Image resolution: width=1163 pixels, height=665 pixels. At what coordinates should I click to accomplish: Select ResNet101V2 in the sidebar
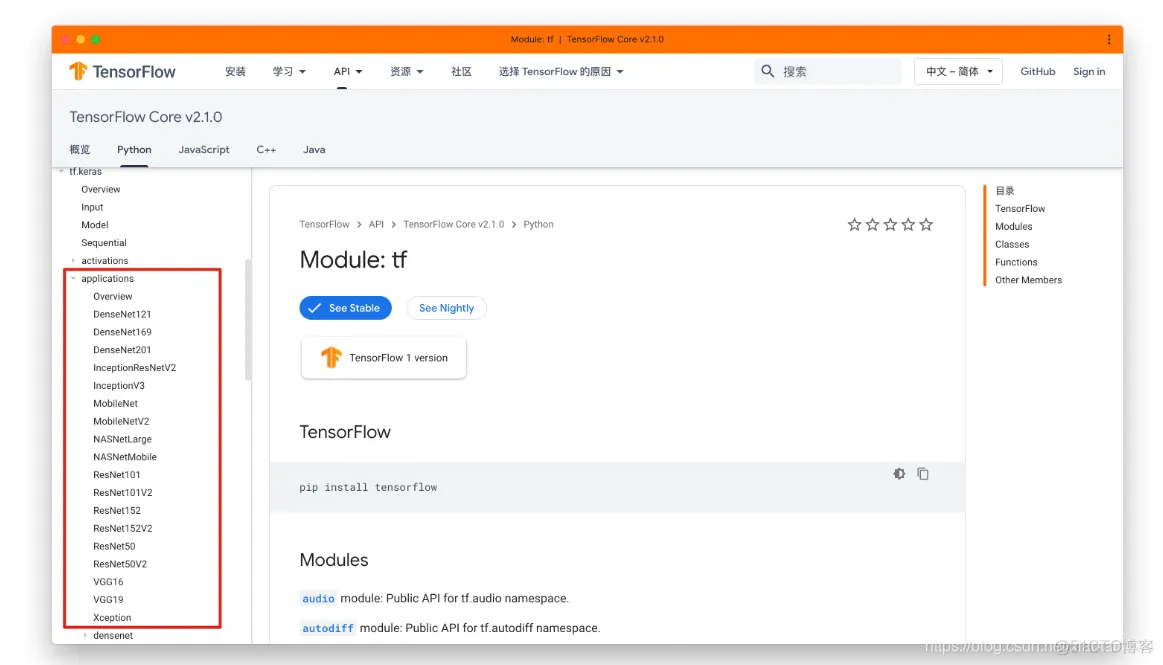click(x=122, y=492)
